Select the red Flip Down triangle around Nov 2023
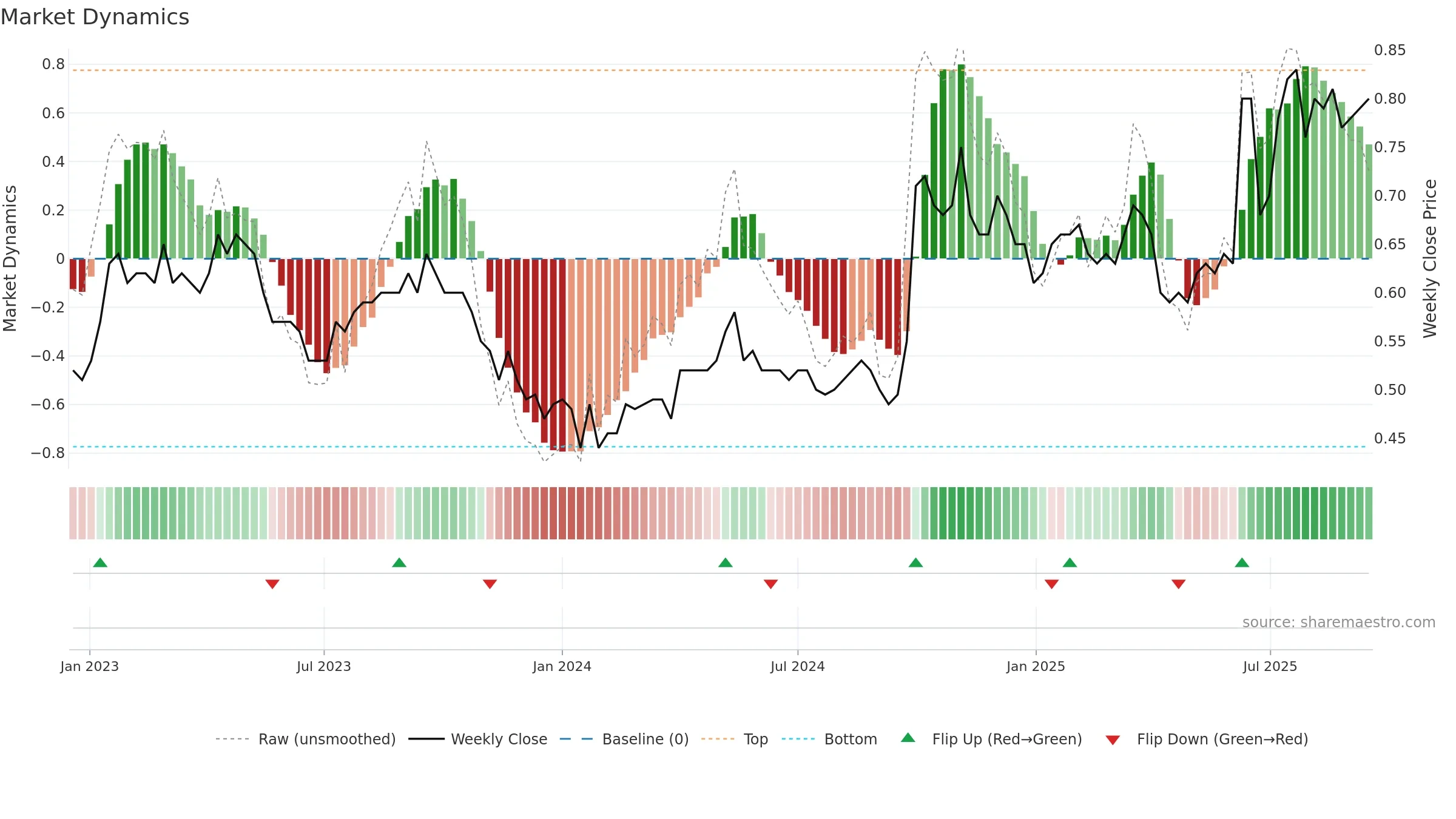 pyautogui.click(x=490, y=584)
